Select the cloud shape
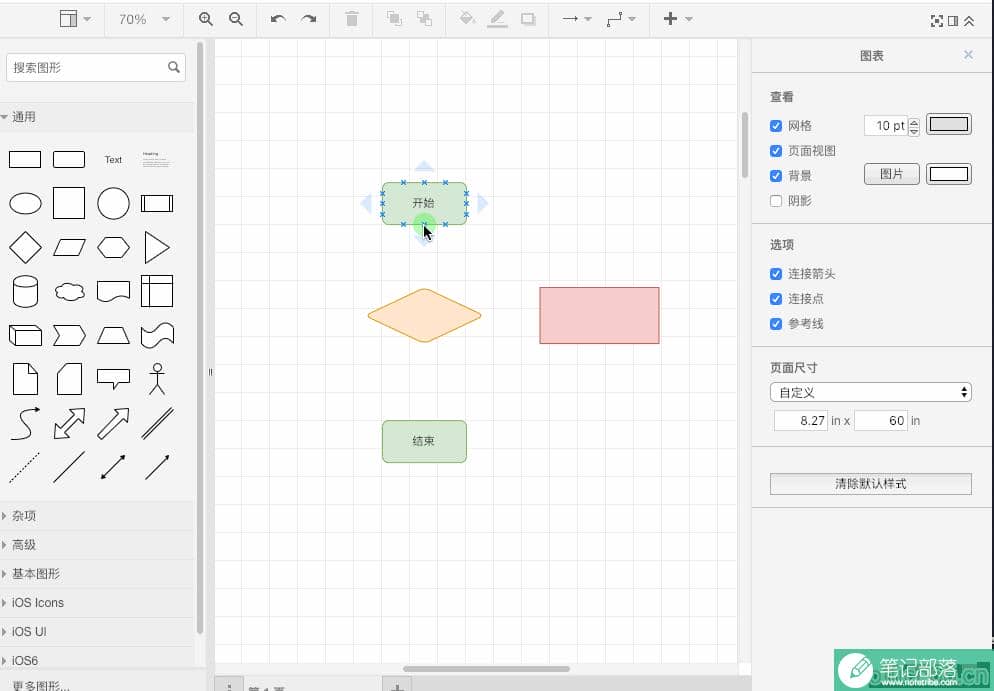Viewport: 994px width, 691px height. (70, 292)
